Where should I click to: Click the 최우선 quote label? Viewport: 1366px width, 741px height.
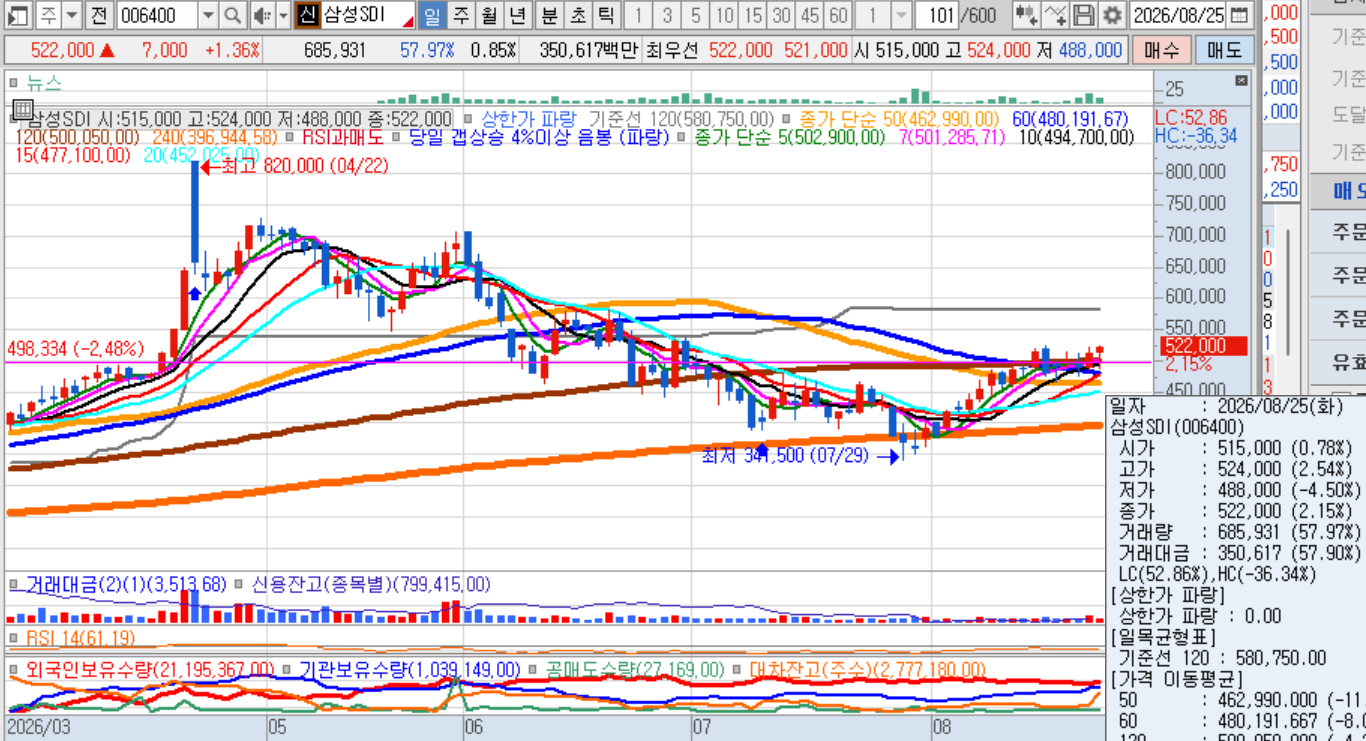tap(670, 50)
